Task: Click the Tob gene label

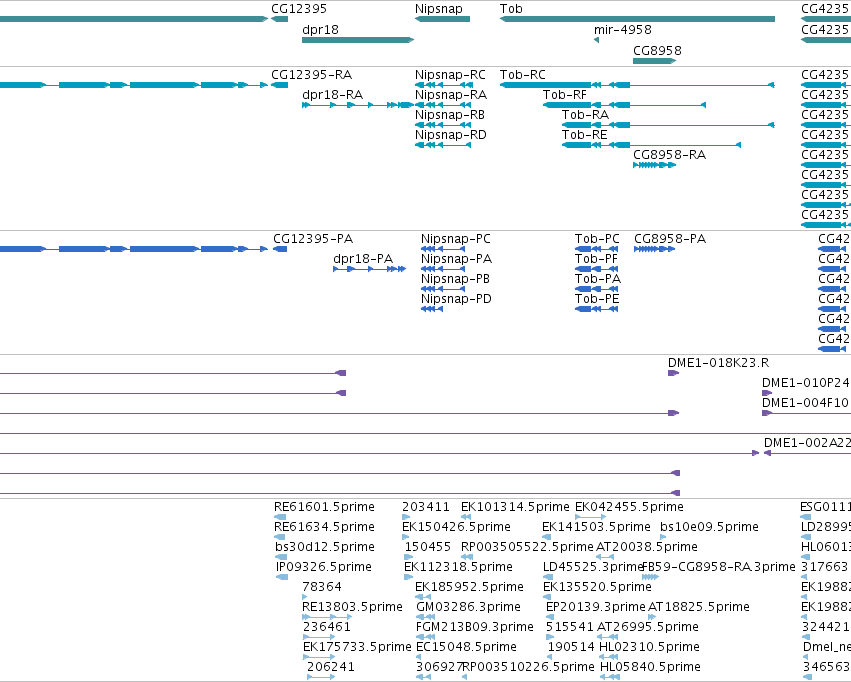Action: tap(511, 9)
